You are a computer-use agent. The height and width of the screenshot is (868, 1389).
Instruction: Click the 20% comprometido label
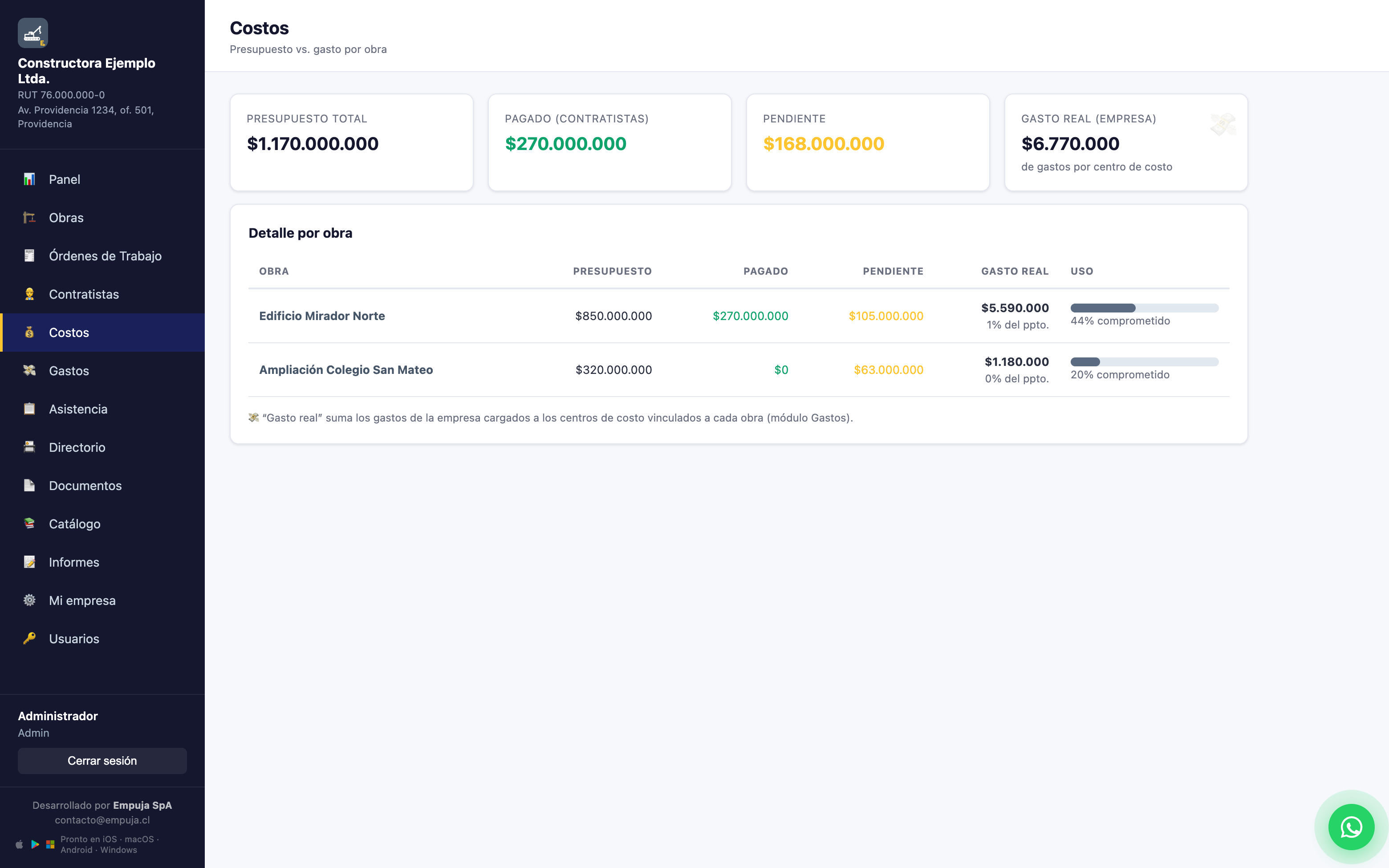[1120, 375]
